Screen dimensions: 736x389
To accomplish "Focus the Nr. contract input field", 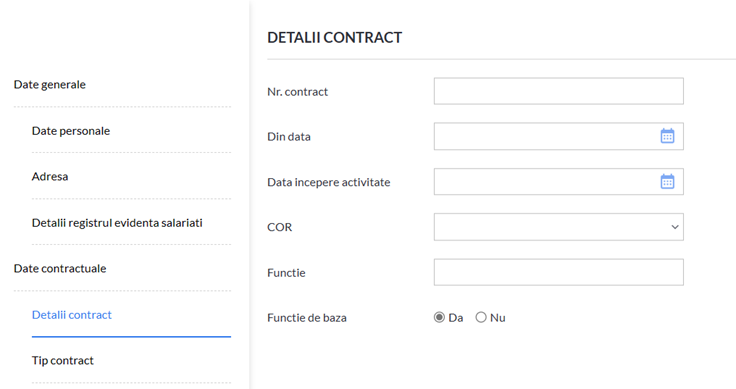I will (559, 91).
